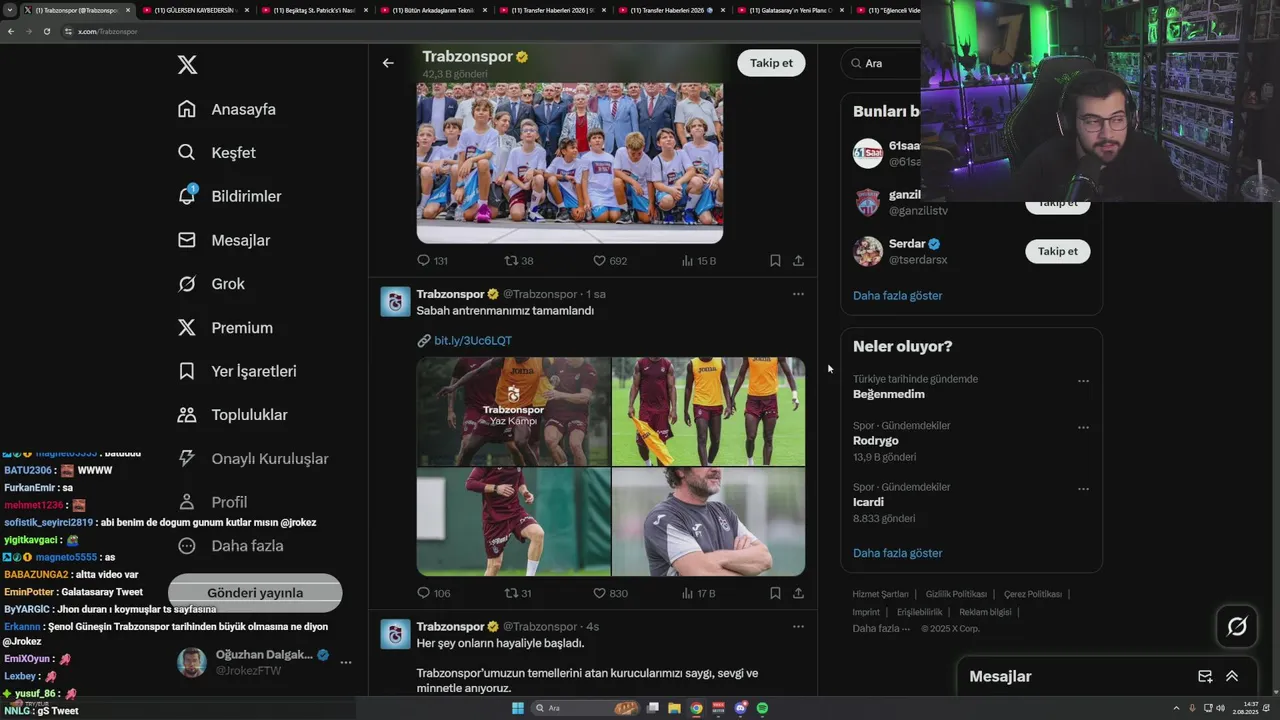This screenshot has height=720, width=1280.
Task: Like the tweet with 830 likes
Action: click(x=610, y=593)
